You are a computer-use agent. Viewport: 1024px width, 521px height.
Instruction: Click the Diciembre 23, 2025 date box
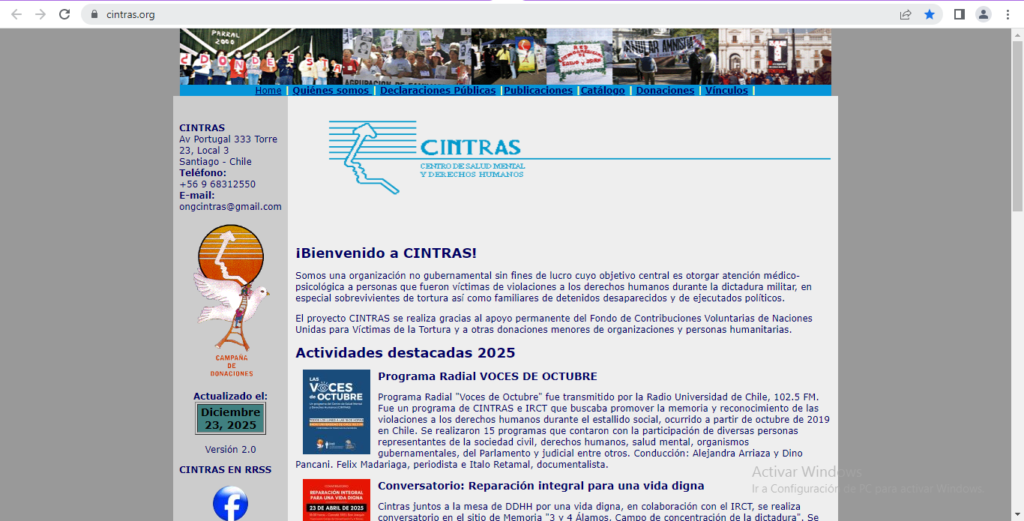click(x=231, y=418)
